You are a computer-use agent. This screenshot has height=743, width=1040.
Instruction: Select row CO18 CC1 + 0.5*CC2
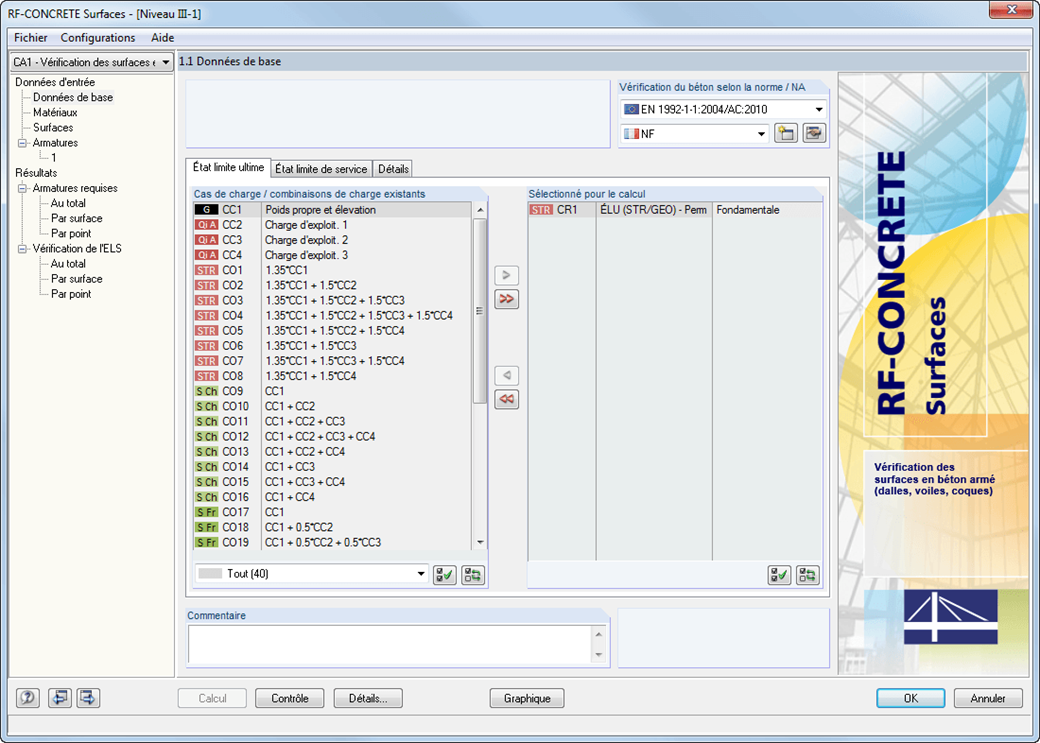[x=332, y=527]
